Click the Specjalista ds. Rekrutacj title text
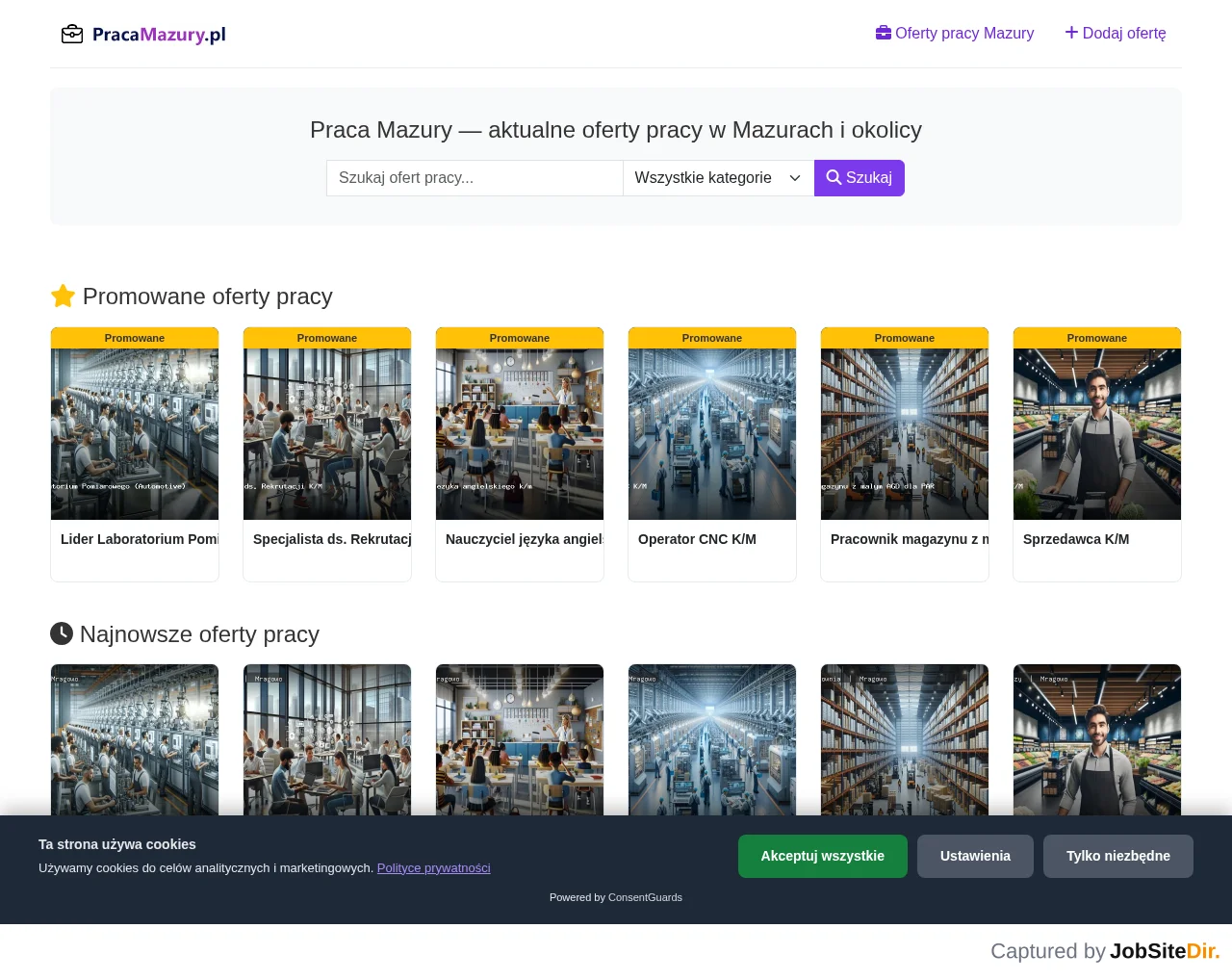Viewport: 1232px width, 980px height. point(332,539)
